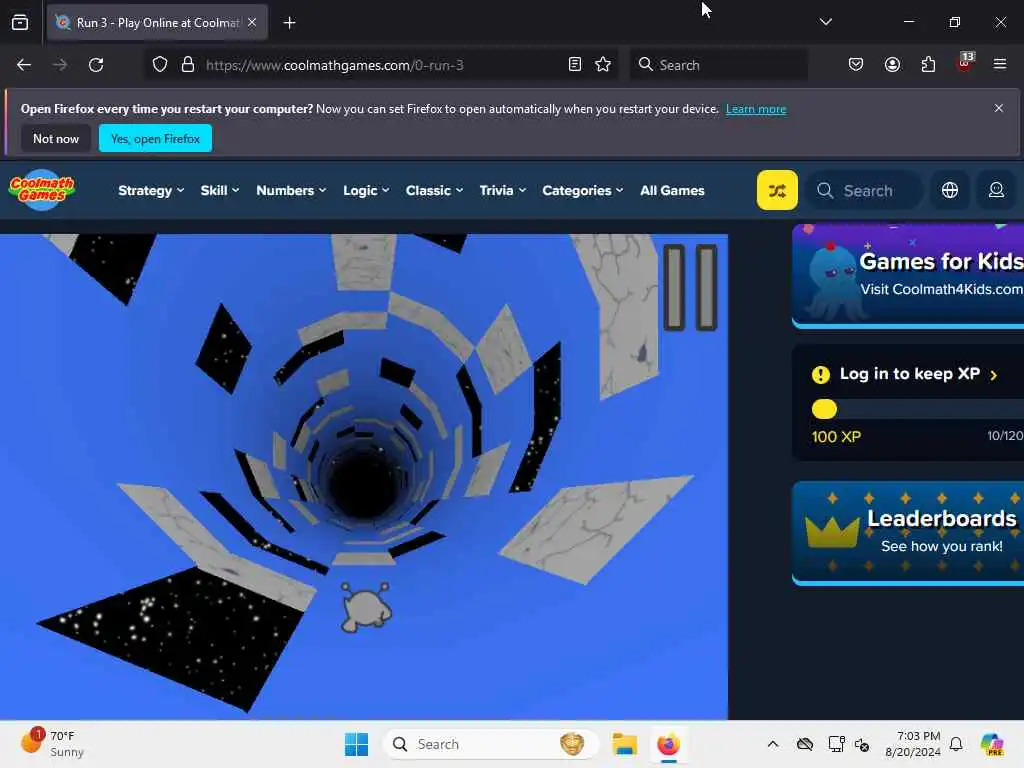Open the Firefox account icon
1024x768 pixels.
tap(892, 65)
